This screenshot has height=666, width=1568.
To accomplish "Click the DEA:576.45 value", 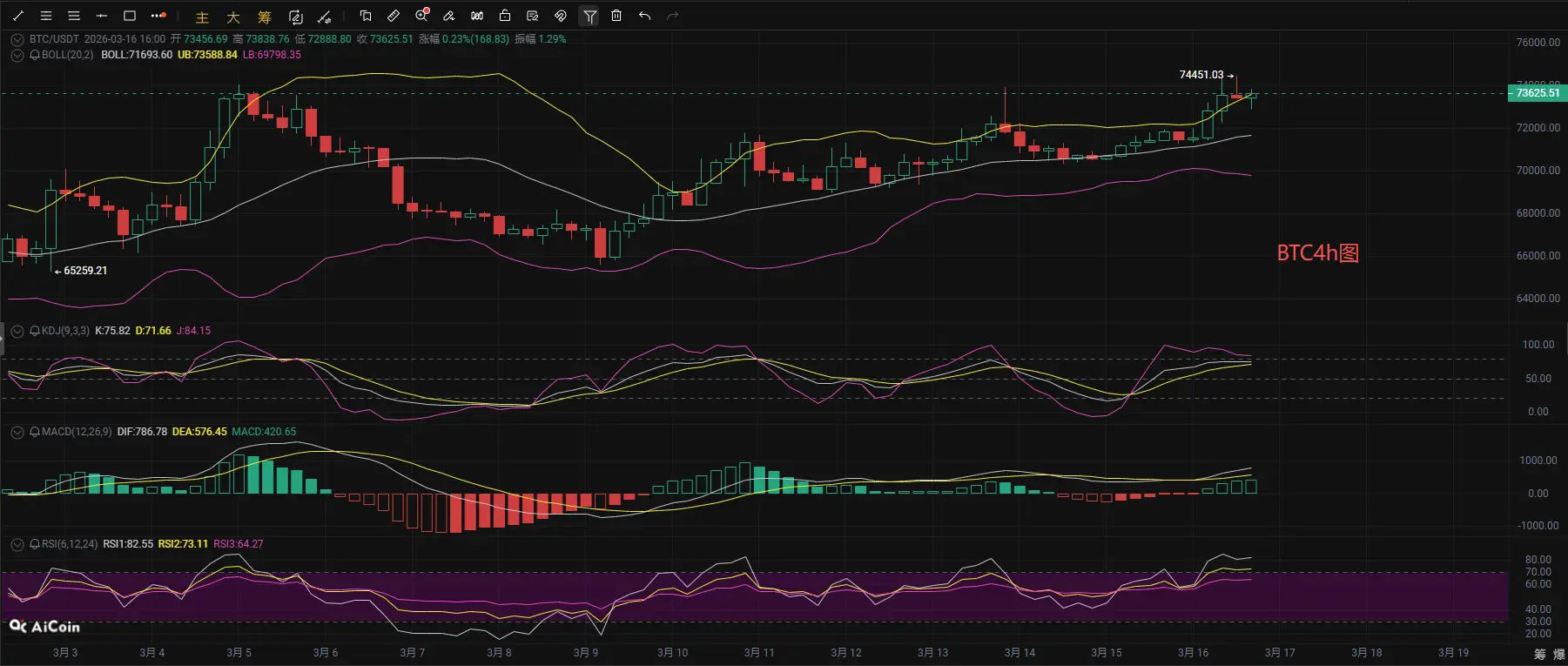I will coord(199,432).
